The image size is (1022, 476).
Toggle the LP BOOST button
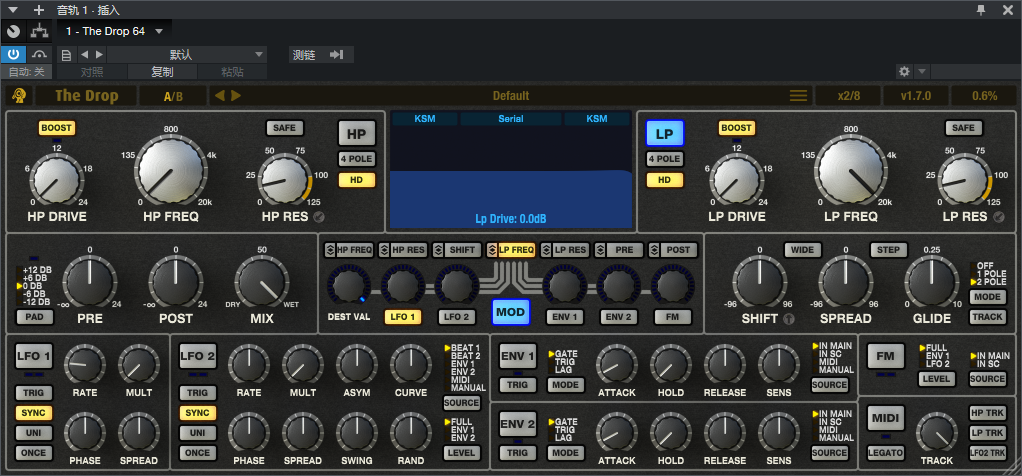point(737,128)
